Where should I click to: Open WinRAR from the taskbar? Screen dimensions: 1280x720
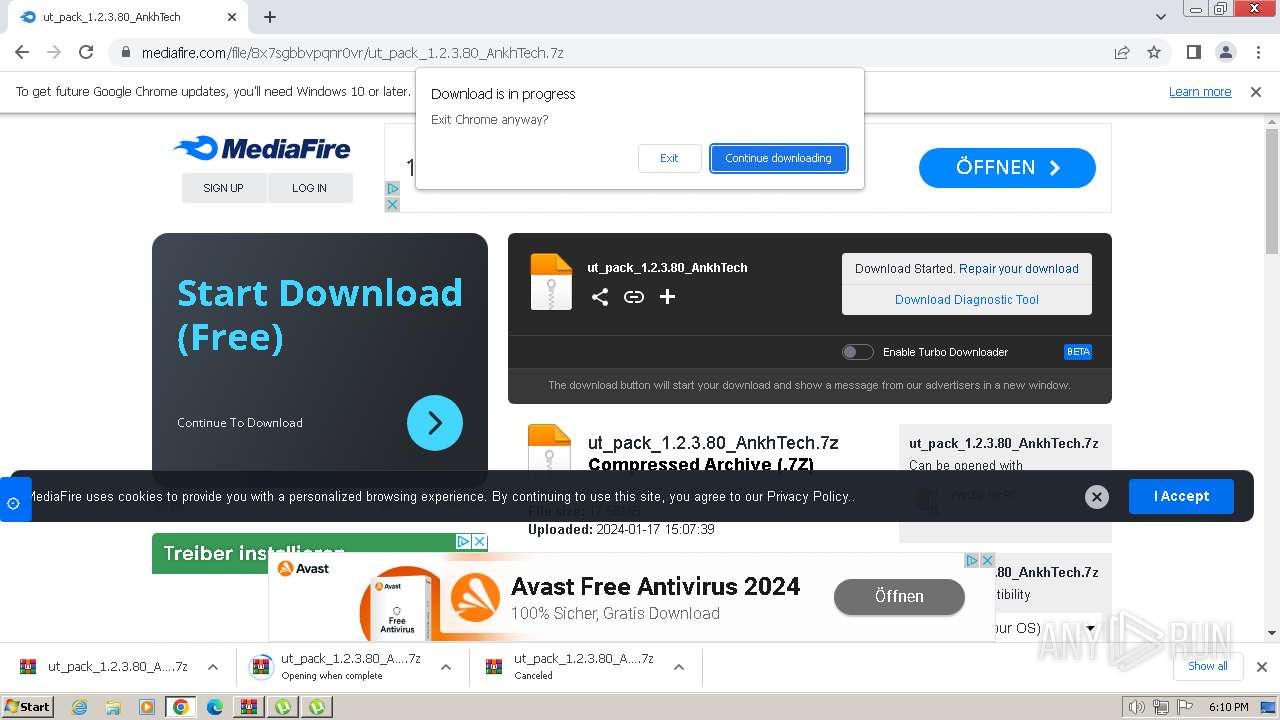click(248, 707)
